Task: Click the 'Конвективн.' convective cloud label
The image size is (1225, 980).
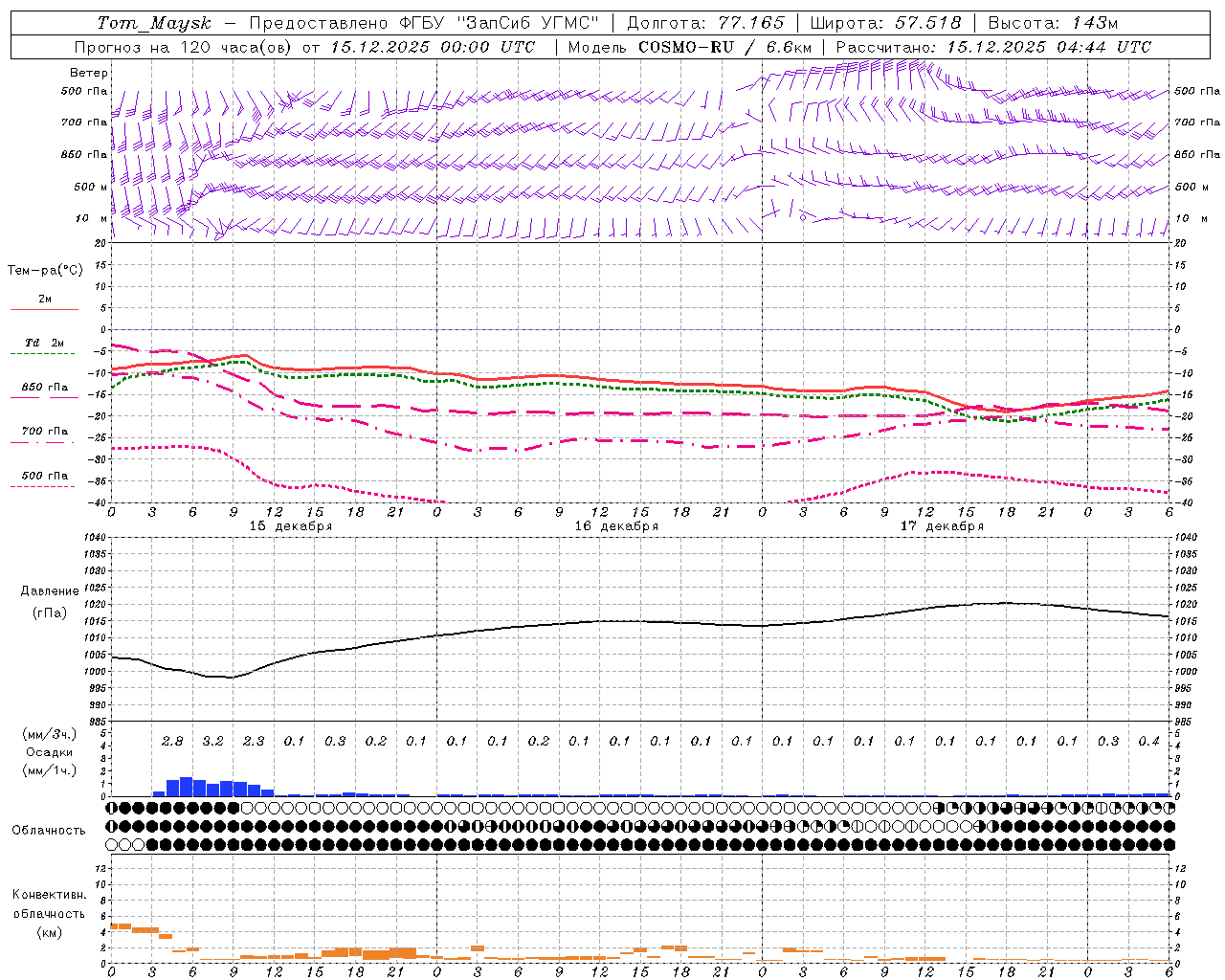Action: pos(49,895)
